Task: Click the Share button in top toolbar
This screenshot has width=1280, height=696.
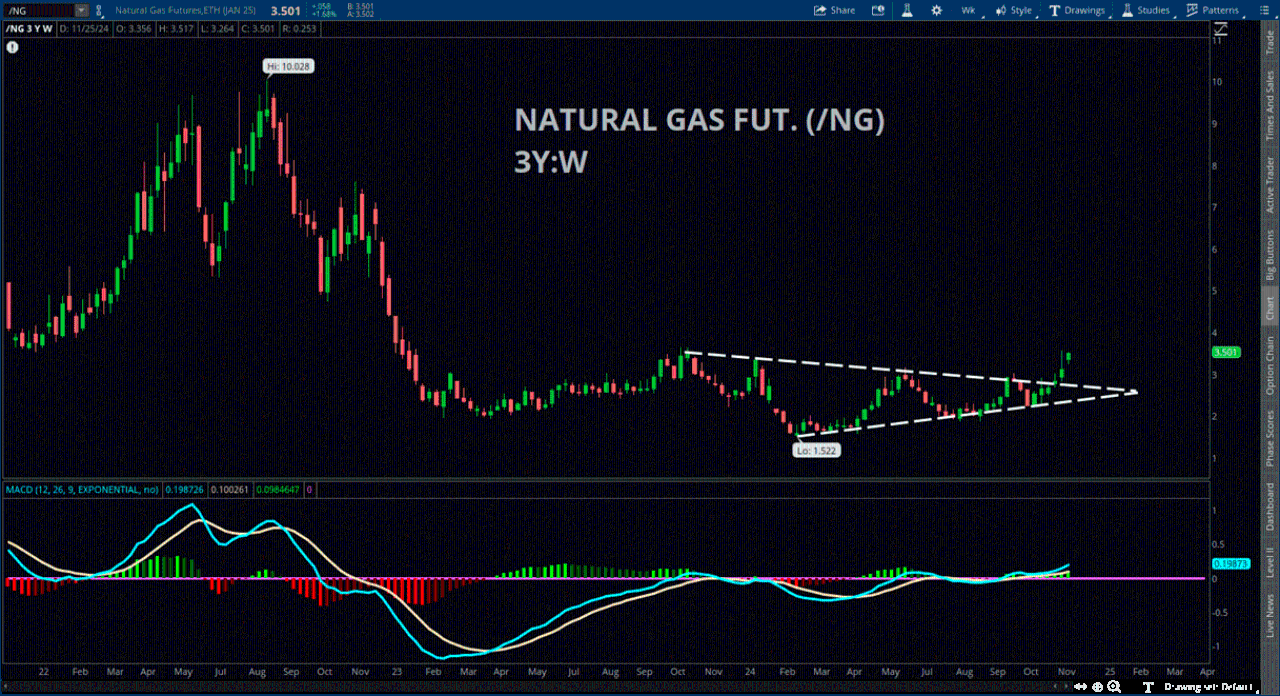Action: 834,10
